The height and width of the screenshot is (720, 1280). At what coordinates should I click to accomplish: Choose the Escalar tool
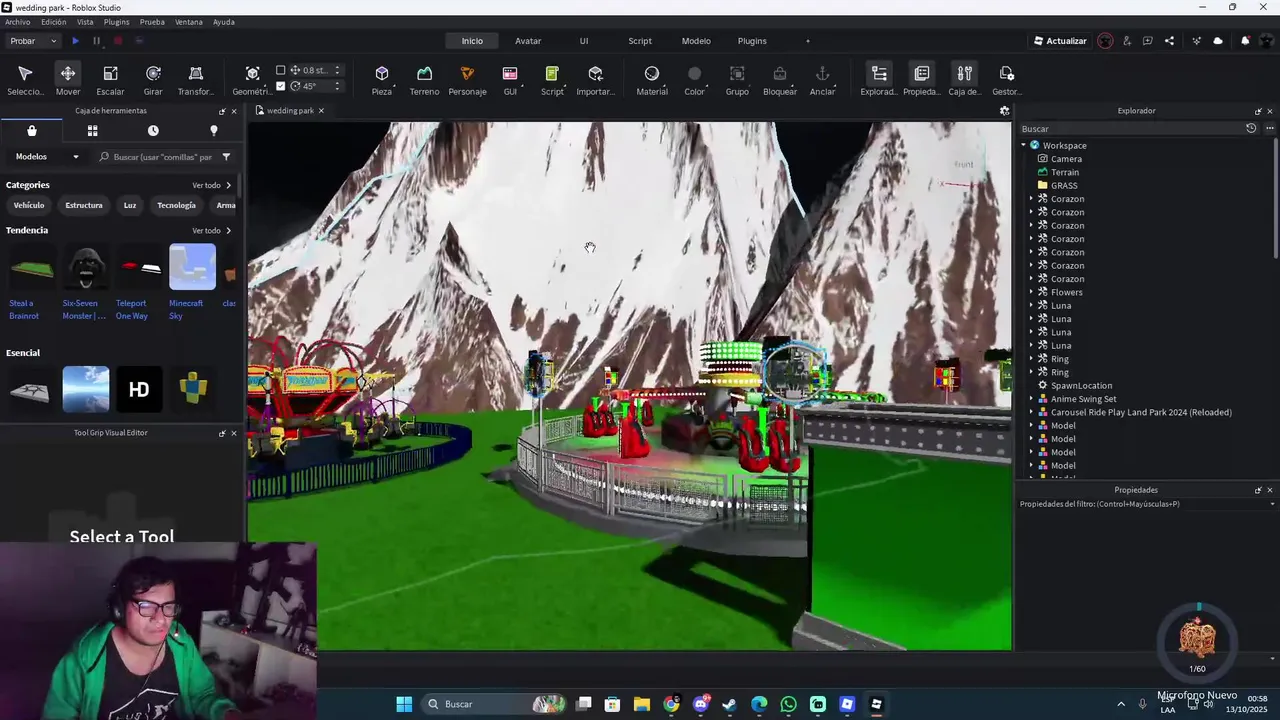click(110, 80)
